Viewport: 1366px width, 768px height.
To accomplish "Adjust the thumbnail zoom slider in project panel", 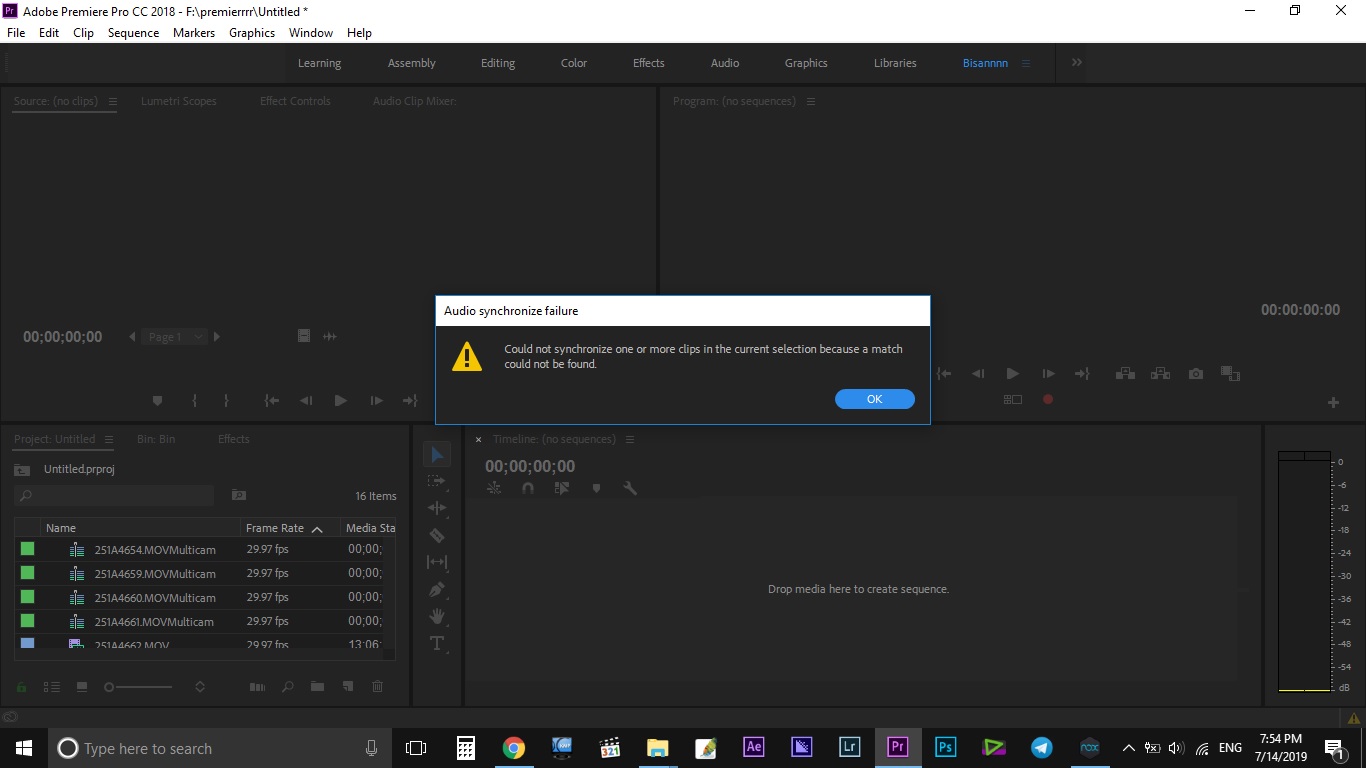I will [x=140, y=687].
